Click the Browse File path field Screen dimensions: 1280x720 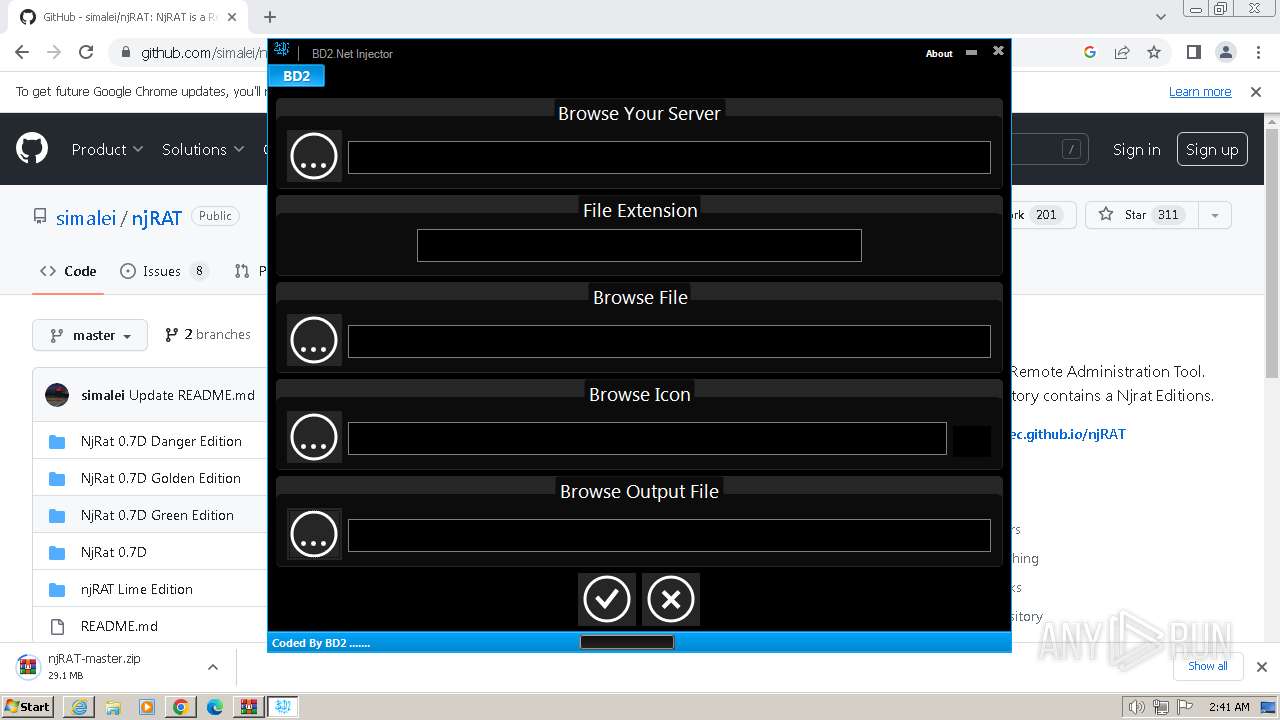[669, 341]
